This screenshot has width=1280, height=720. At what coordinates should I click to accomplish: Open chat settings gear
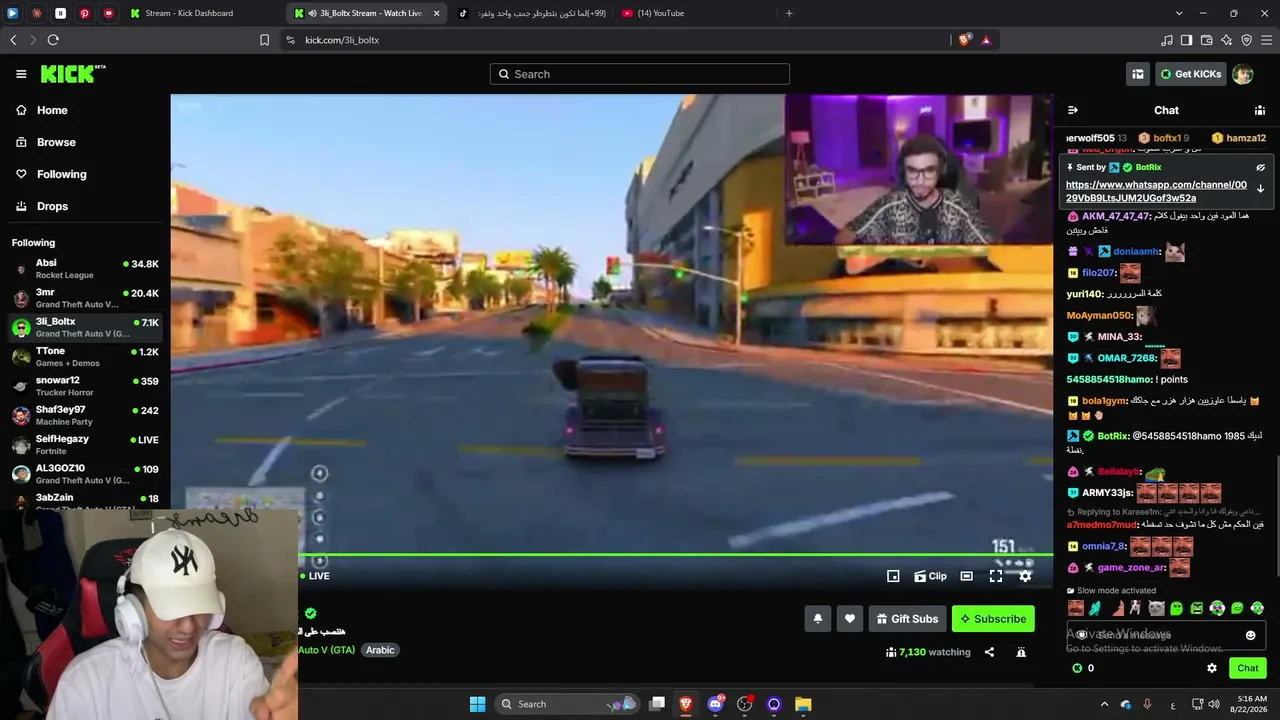click(x=1212, y=668)
